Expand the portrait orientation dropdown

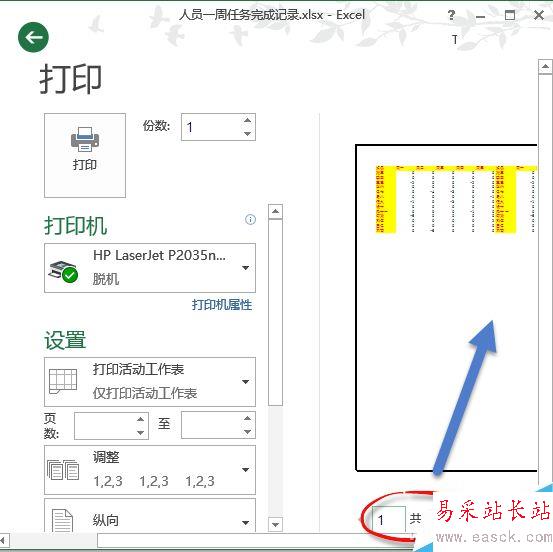(150, 515)
